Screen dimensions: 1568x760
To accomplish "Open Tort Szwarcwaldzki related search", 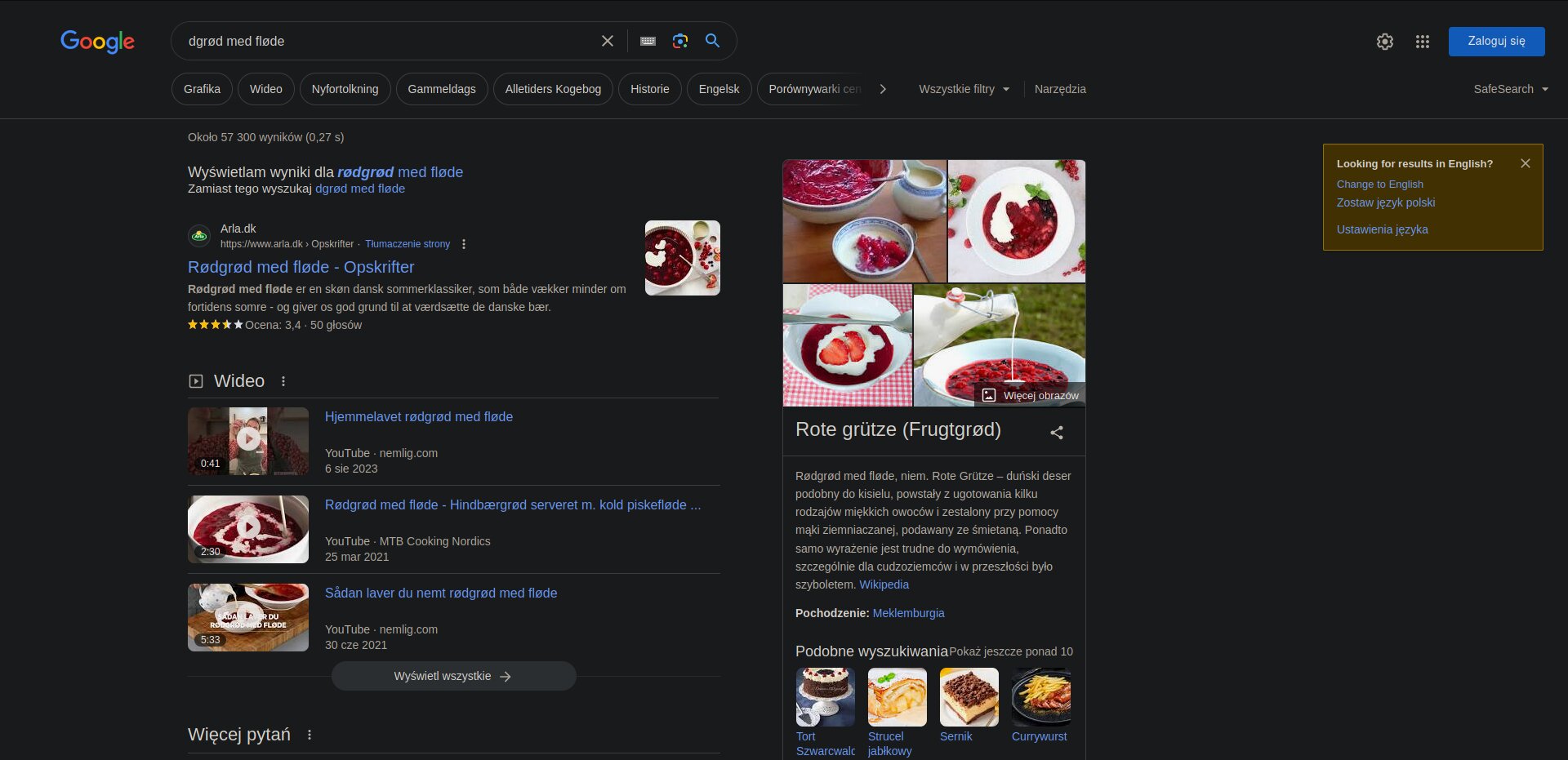I will point(826,713).
